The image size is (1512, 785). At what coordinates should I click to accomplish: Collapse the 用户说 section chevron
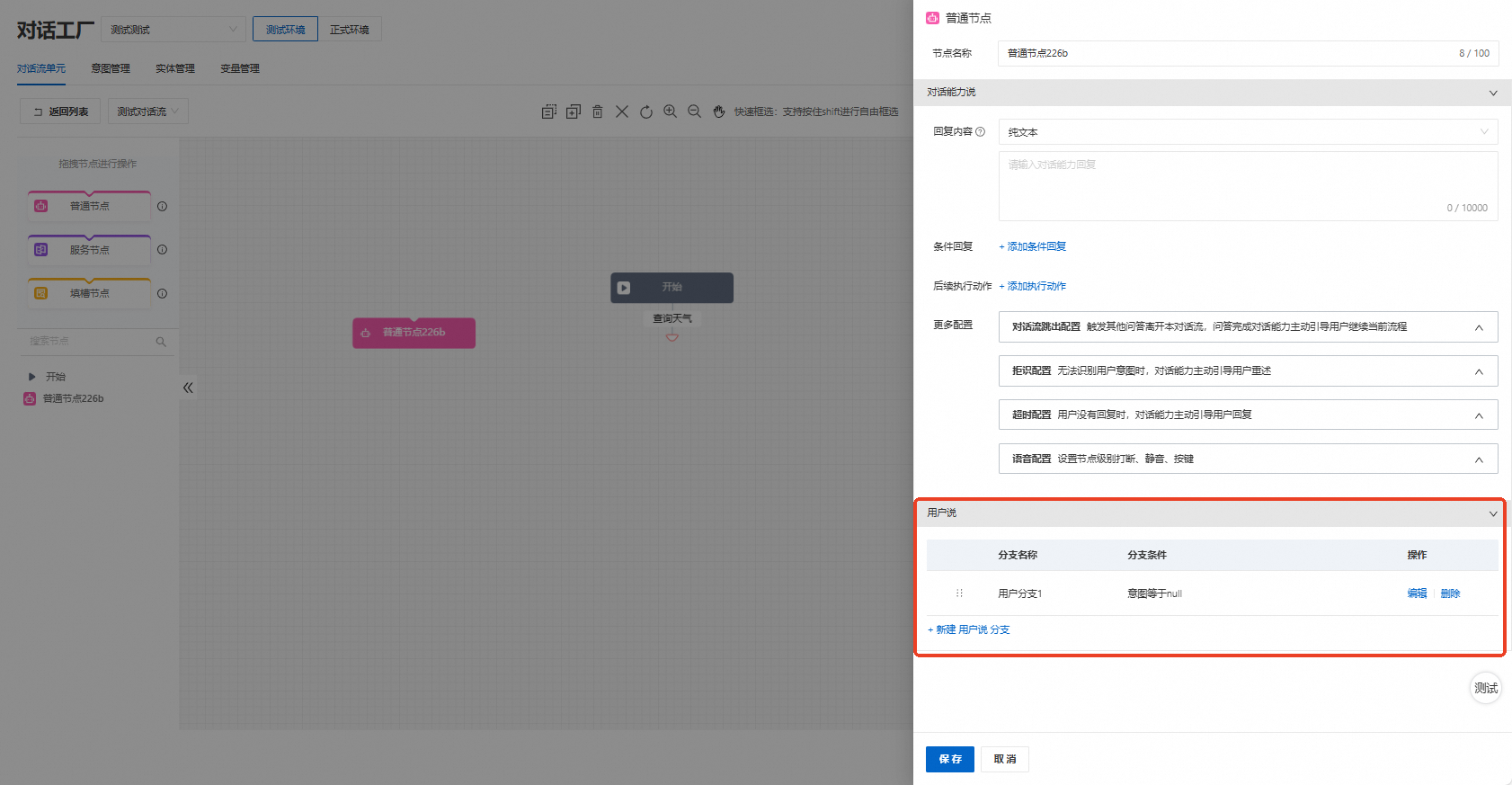point(1493,513)
